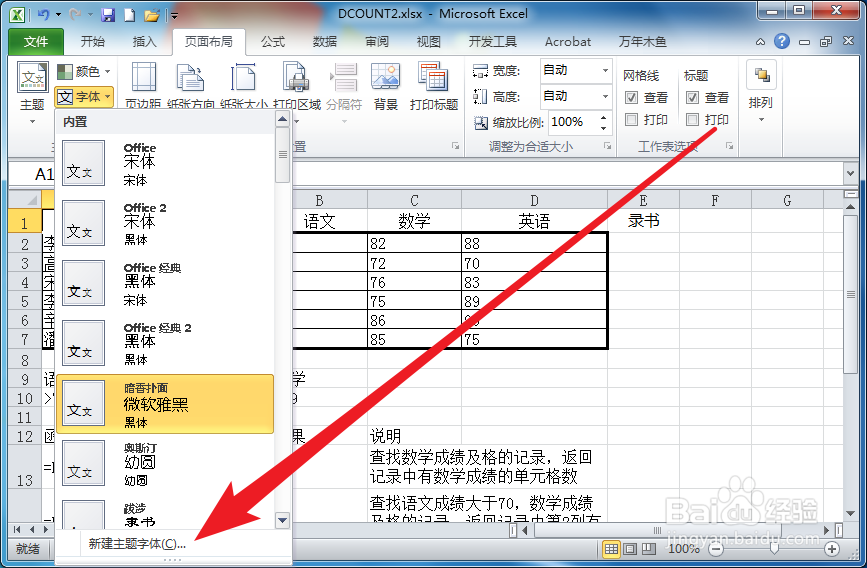Image resolution: width=867 pixels, height=568 pixels.
Task: Open the Themes gallery button
Action: (x=33, y=92)
